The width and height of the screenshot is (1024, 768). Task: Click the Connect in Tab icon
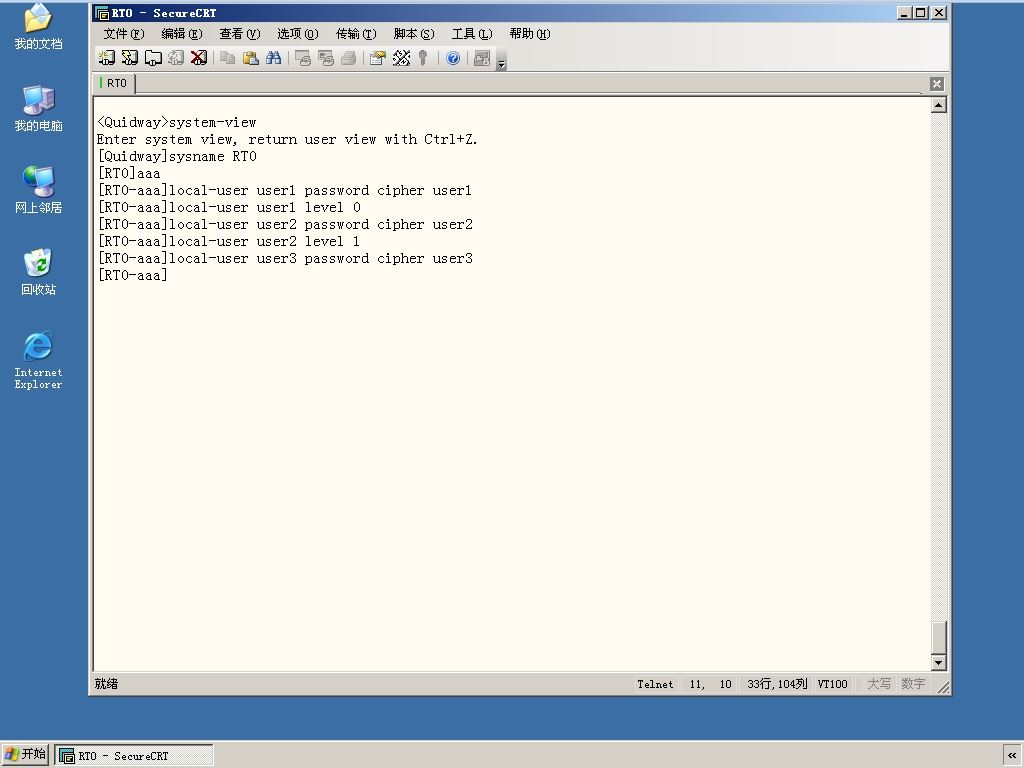tap(153, 58)
